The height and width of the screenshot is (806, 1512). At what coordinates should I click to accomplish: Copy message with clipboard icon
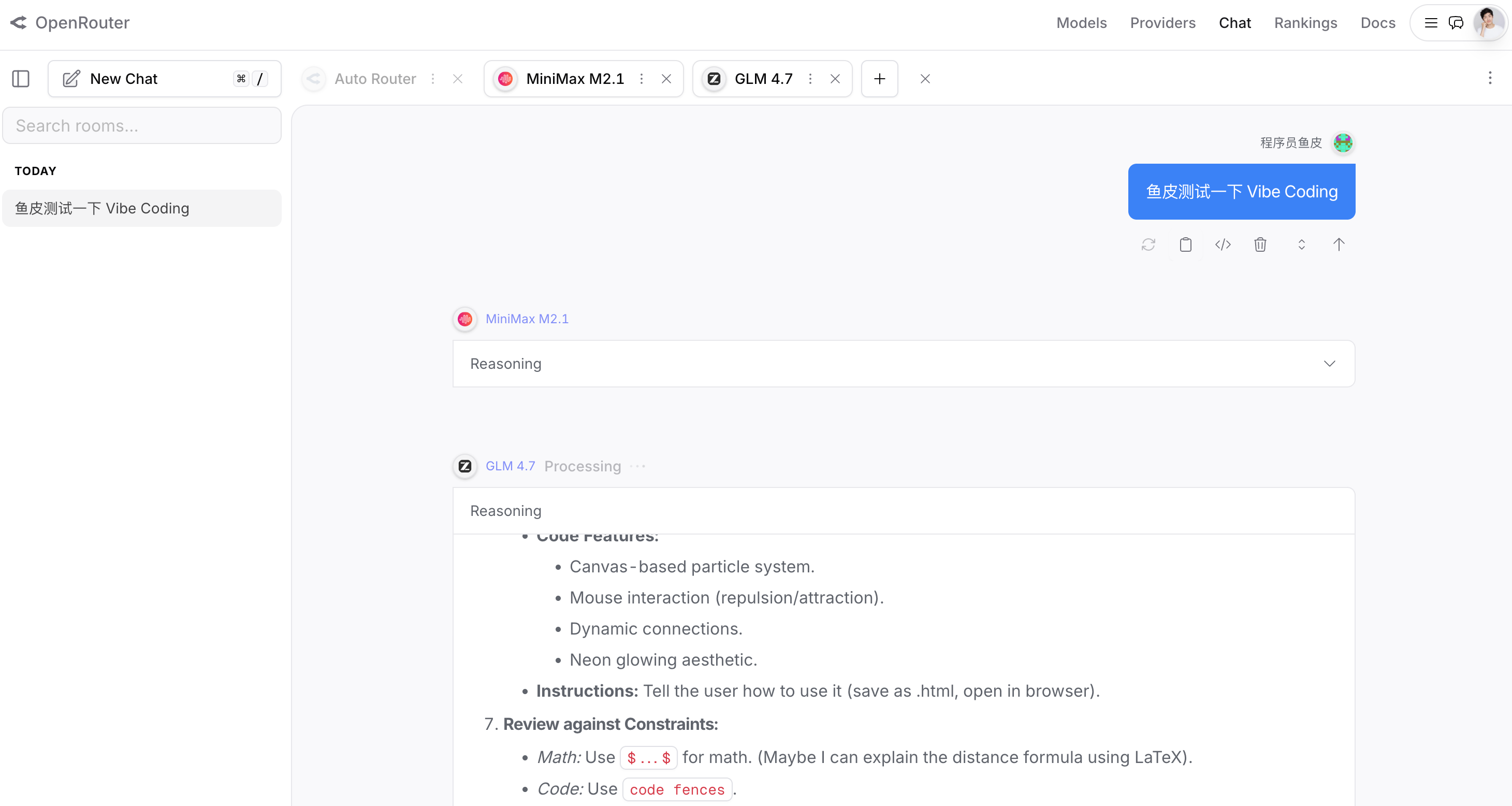click(x=1185, y=245)
